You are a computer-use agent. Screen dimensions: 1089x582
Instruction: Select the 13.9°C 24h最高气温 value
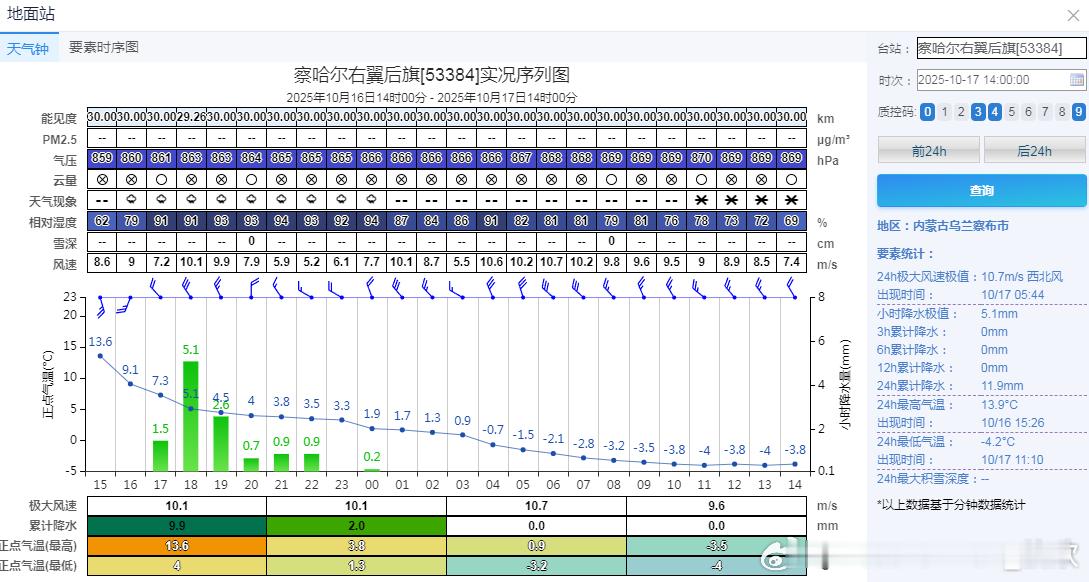999,405
